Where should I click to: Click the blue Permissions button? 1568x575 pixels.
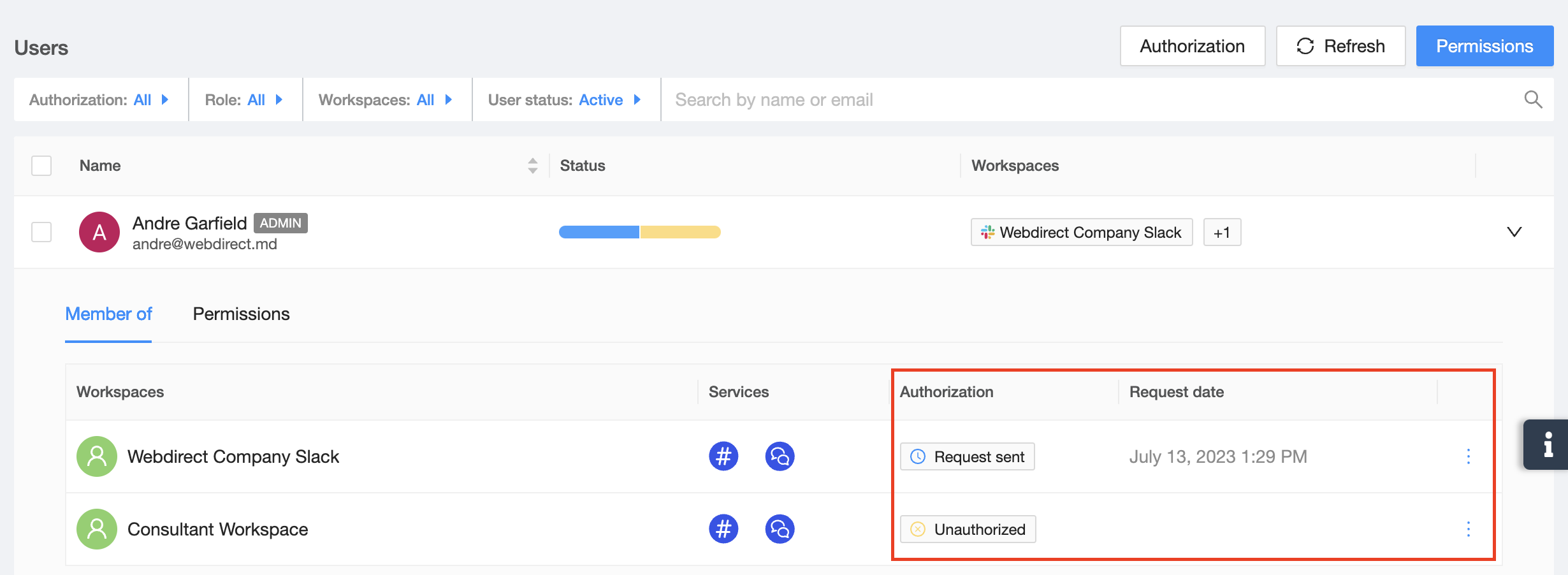click(1485, 46)
